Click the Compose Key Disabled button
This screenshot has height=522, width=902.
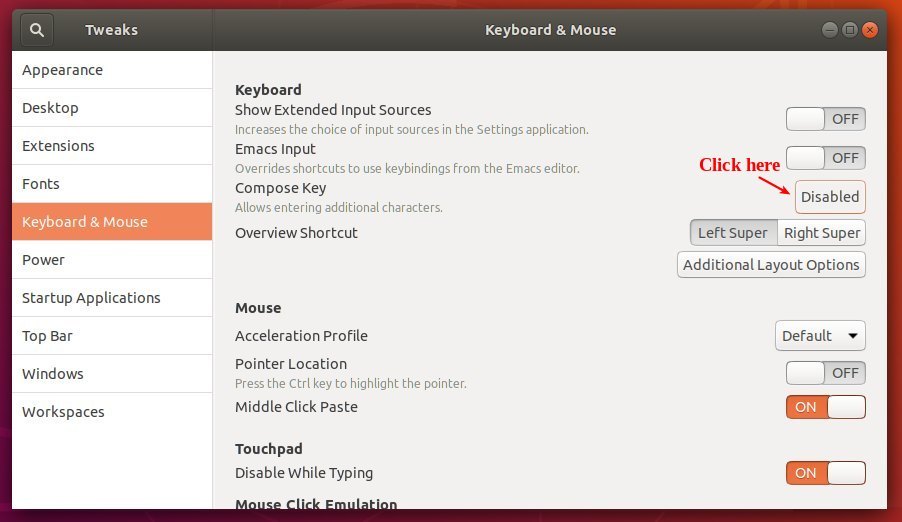[x=830, y=197]
